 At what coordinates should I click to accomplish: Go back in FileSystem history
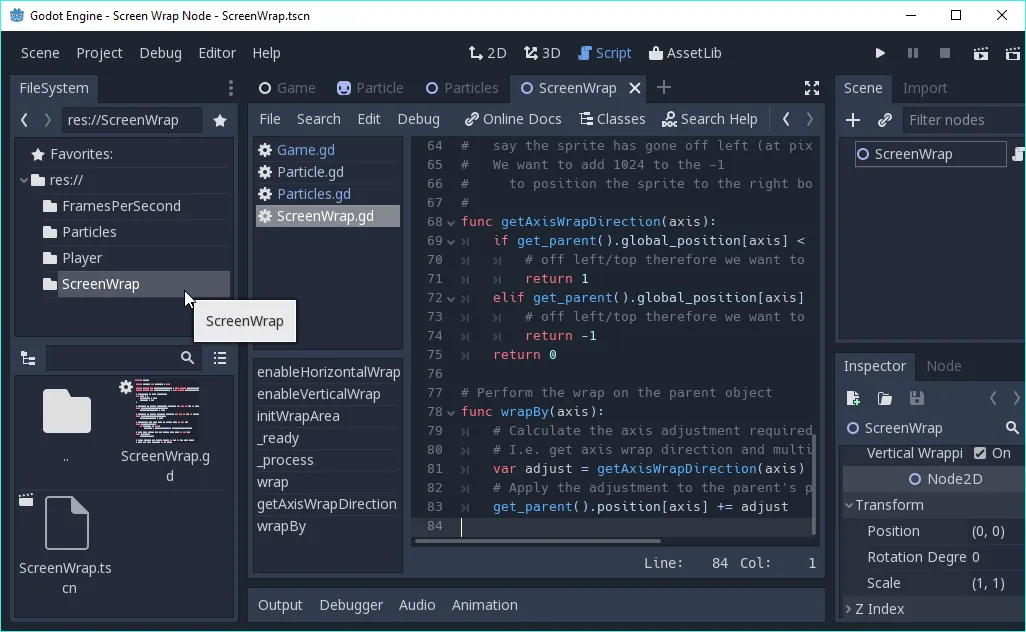click(24, 120)
